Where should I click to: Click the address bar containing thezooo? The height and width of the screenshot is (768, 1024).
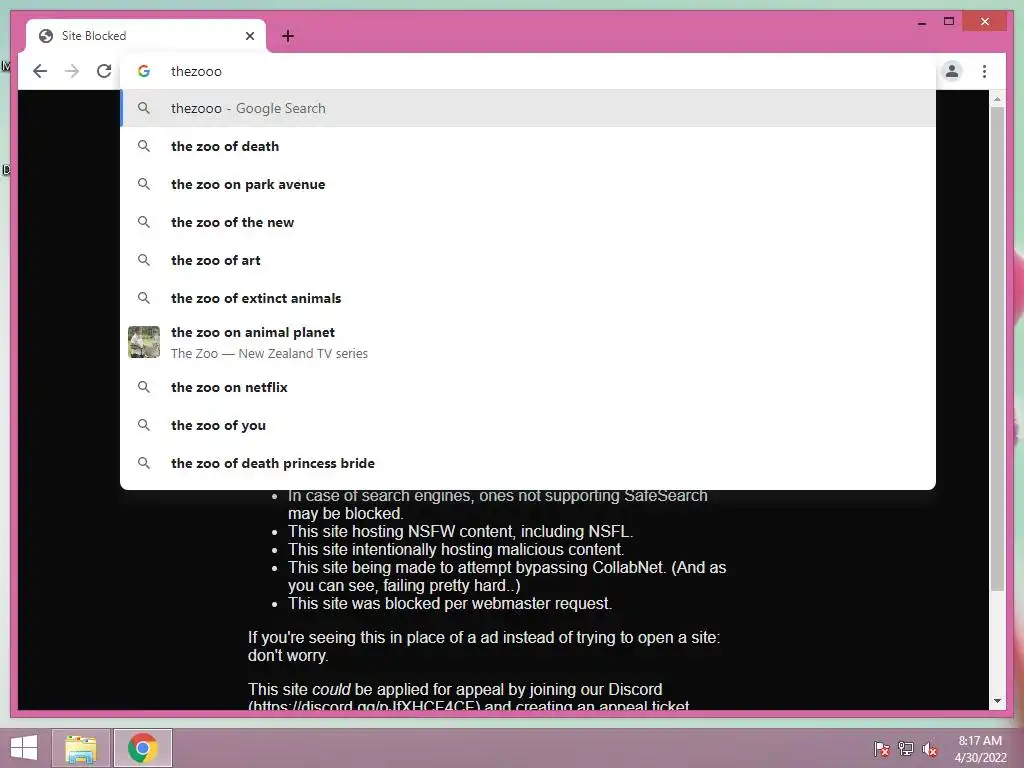coord(528,71)
